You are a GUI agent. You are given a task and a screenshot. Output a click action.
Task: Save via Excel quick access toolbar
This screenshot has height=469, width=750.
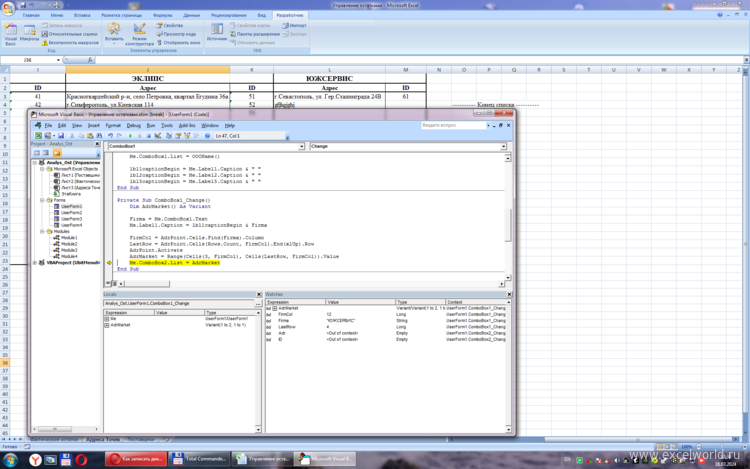(x=23, y=5)
